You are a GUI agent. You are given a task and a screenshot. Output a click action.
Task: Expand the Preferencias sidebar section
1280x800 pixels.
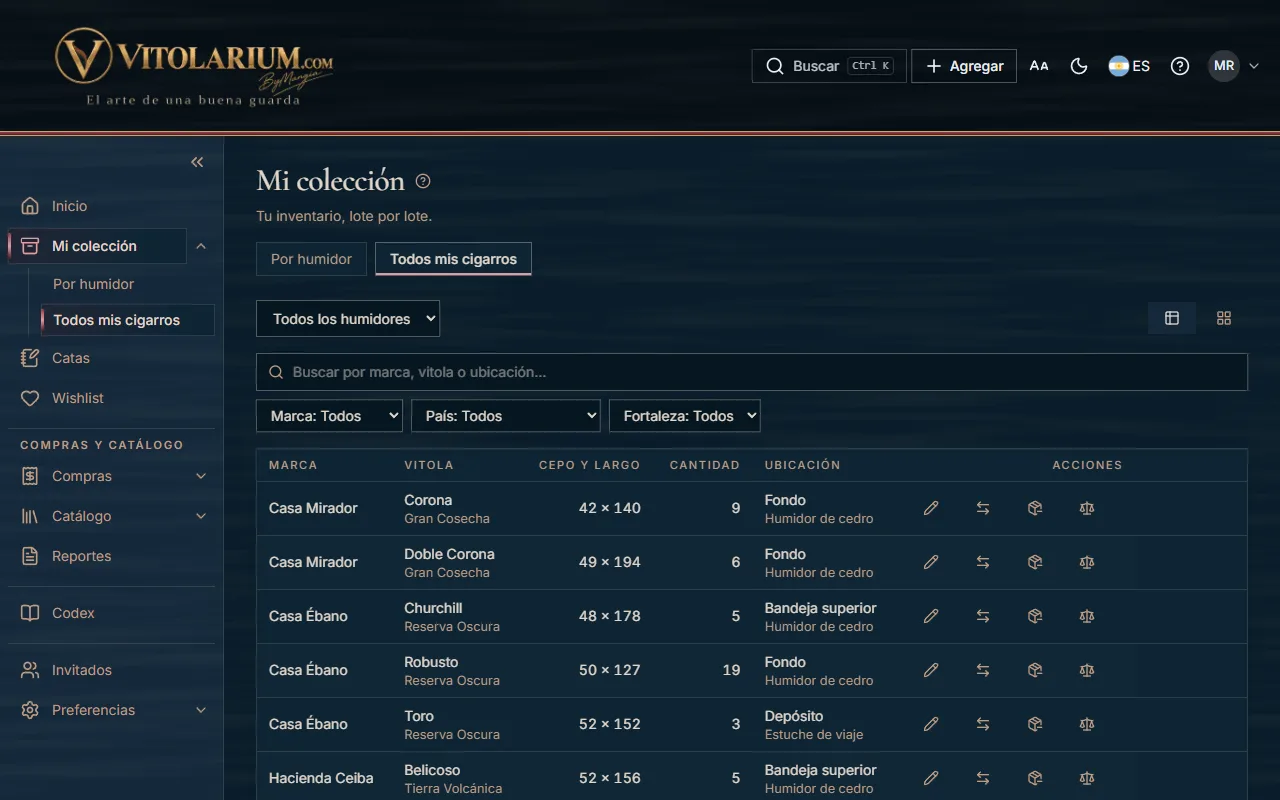pos(201,710)
